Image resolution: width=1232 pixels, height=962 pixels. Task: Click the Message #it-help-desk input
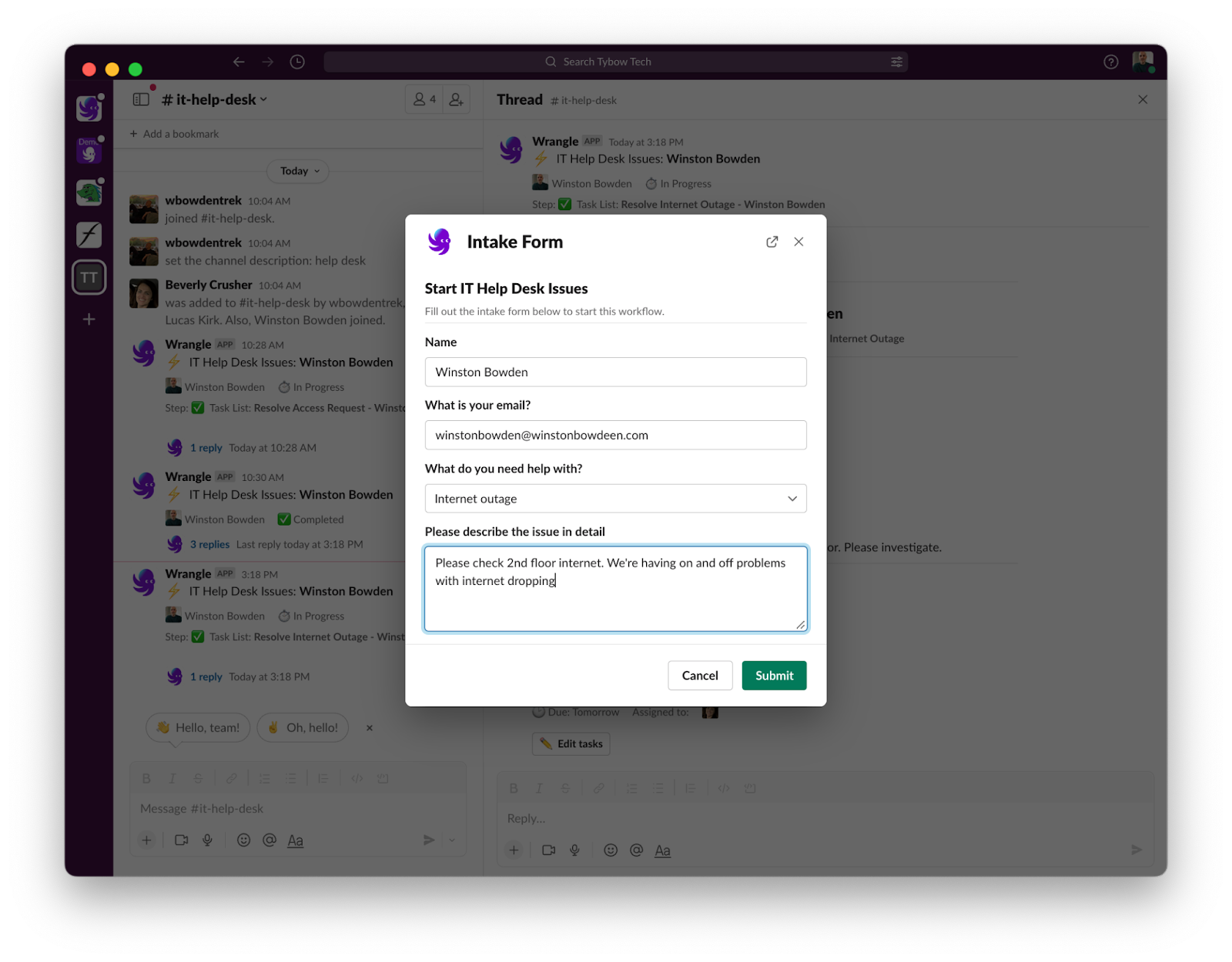pos(297,808)
